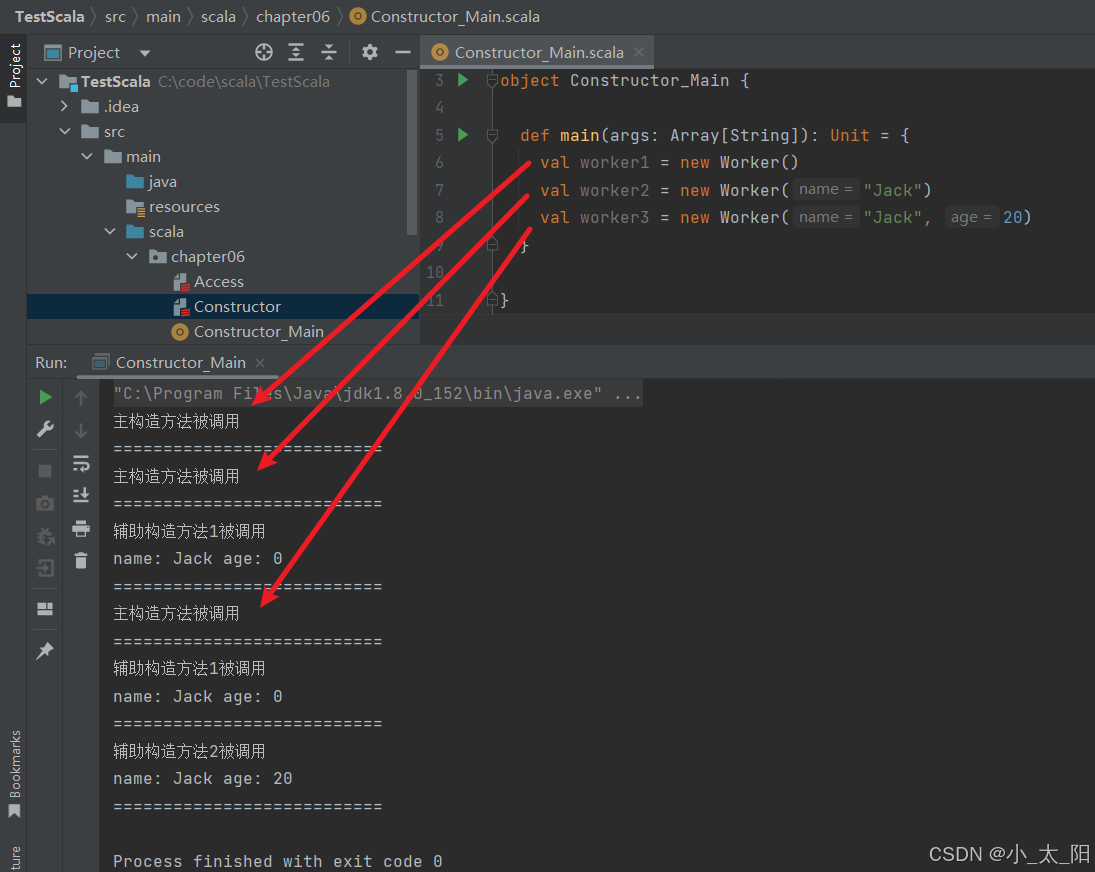1095x872 pixels.
Task: Run object Constructor_Main via gutter arrow at line 3
Action: (x=462, y=80)
